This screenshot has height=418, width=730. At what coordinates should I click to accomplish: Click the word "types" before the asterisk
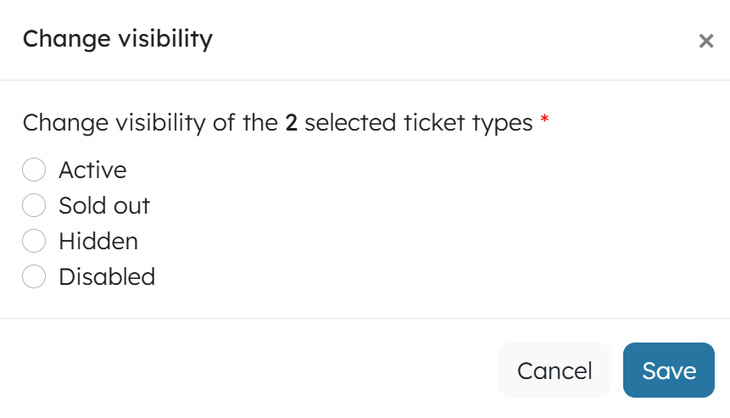pos(505,124)
